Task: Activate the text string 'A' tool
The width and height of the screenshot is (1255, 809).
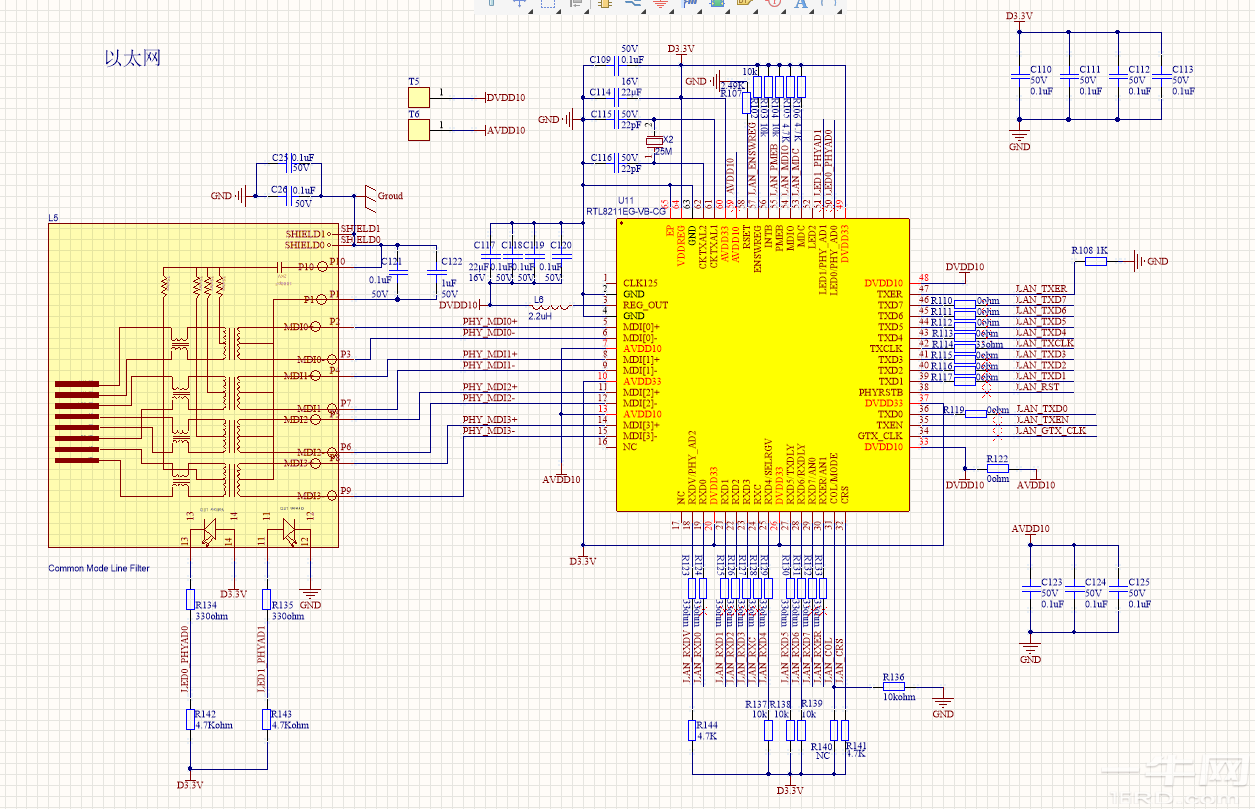Action: click(x=801, y=3)
